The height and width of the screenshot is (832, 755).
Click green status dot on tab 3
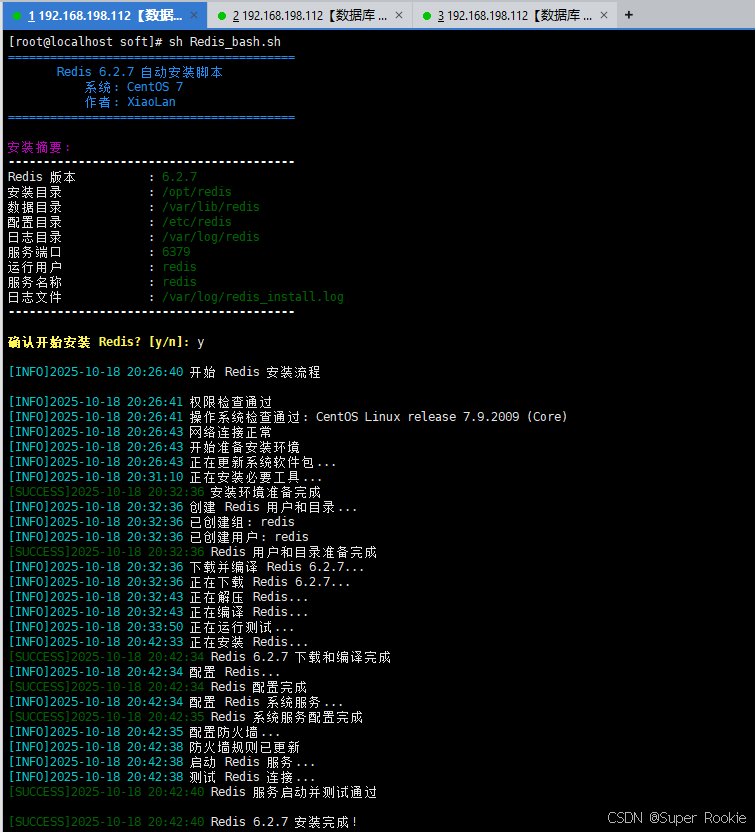(x=427, y=16)
